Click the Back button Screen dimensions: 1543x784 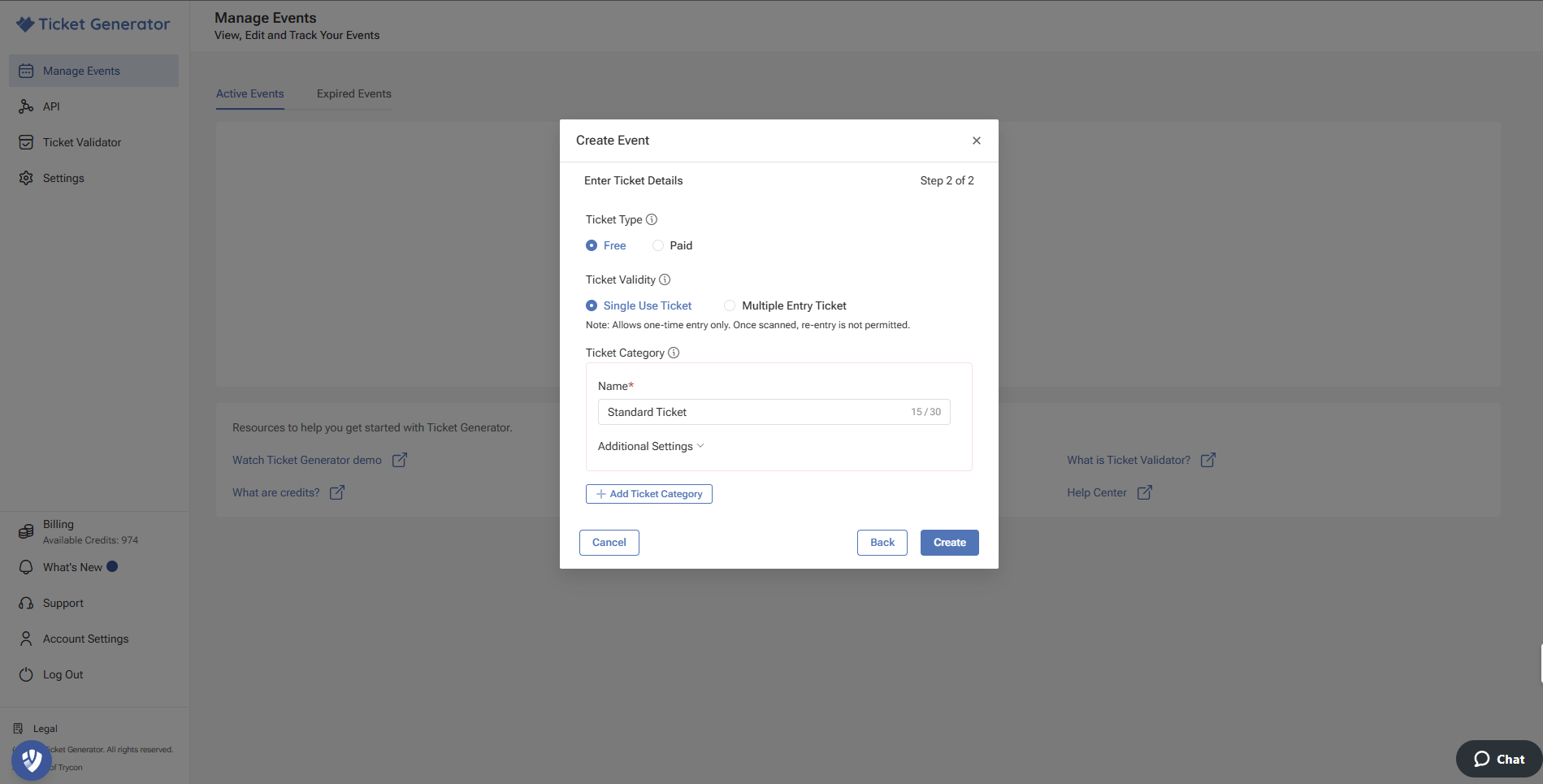tap(882, 543)
